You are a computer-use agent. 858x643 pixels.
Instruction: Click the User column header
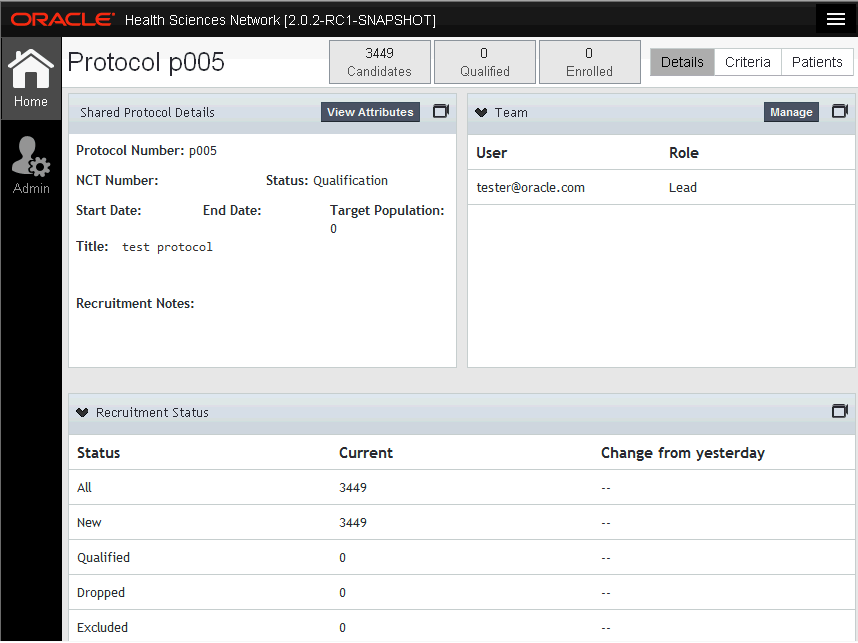click(491, 153)
